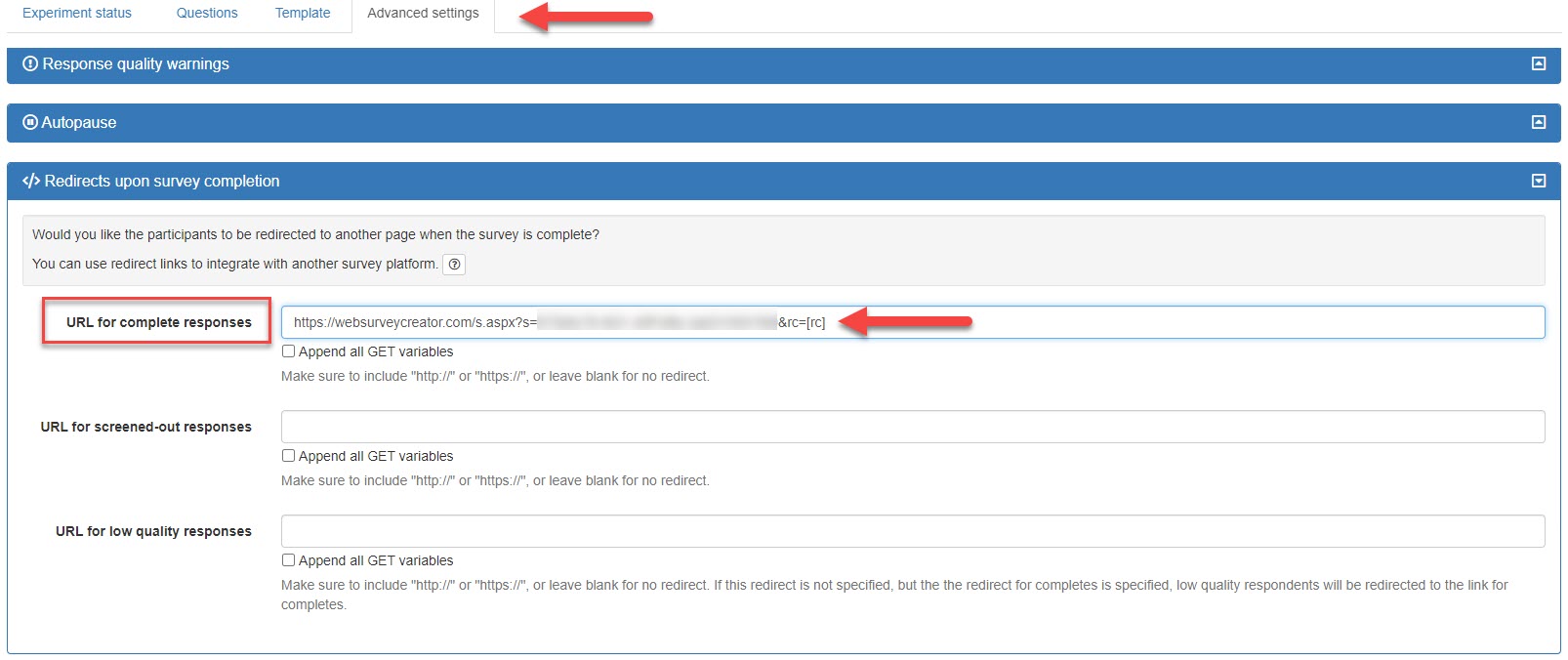Focus the URL for complete responses field
This screenshot has height=660, width=1568.
click(913, 322)
